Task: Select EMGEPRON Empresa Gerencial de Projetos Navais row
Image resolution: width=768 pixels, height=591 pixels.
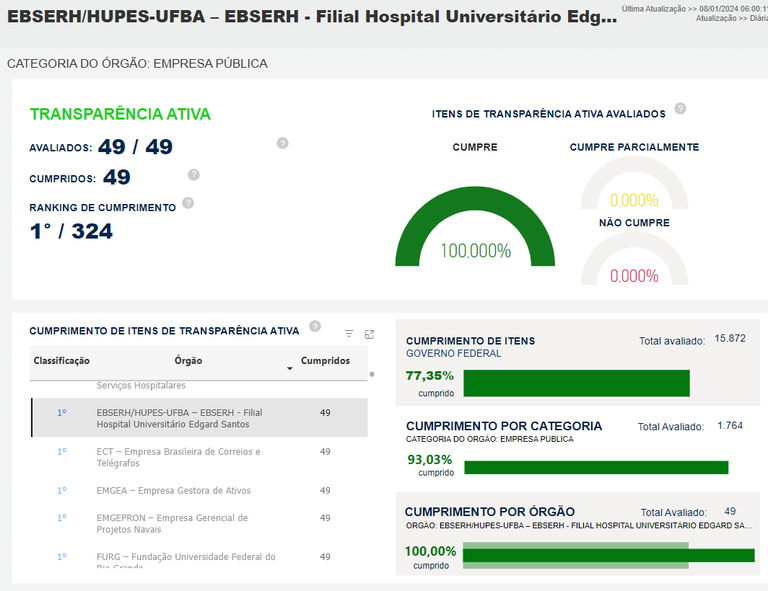Action: coord(199,523)
